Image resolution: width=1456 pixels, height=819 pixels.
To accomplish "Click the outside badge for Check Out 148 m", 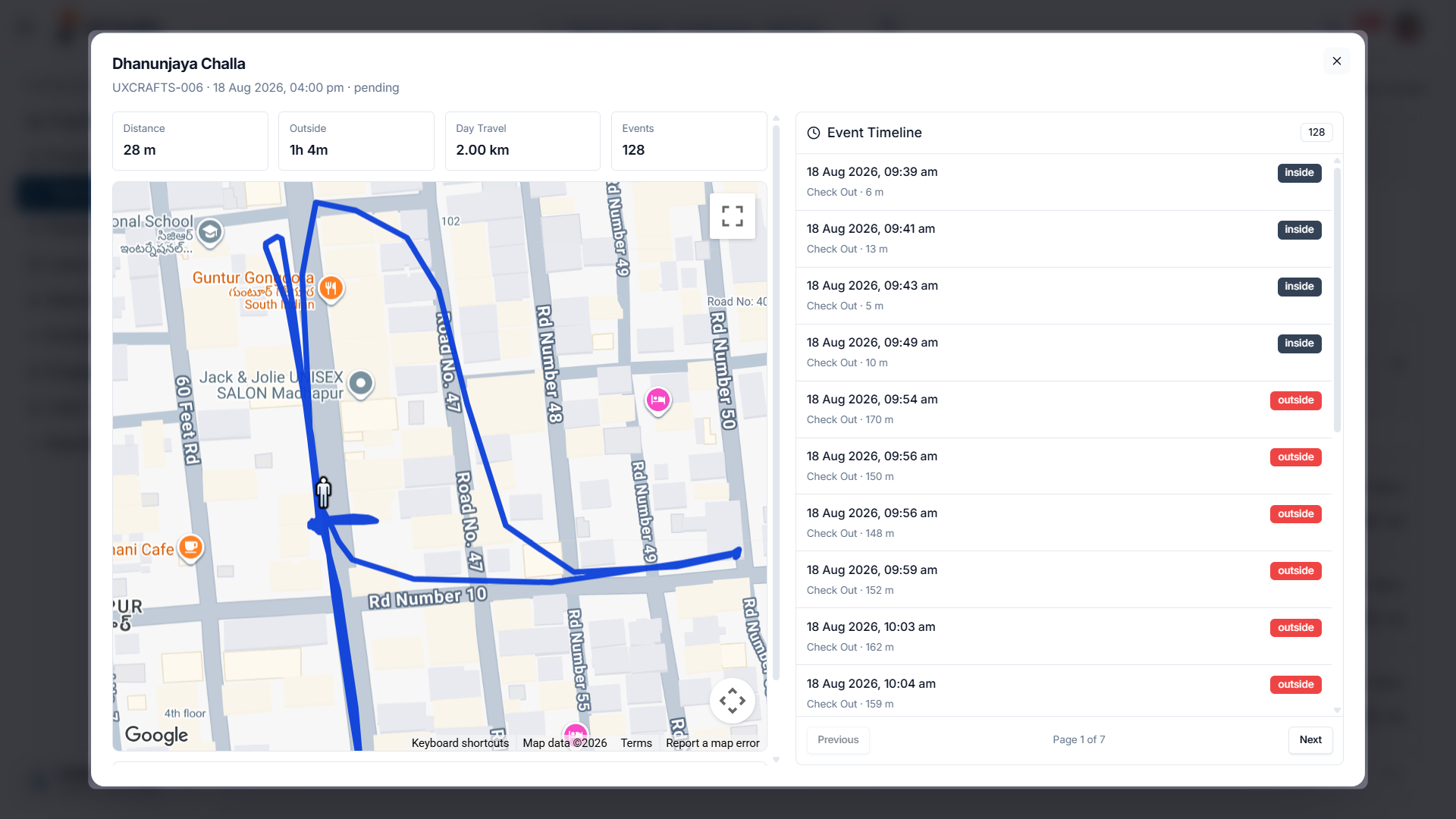I will pos(1295,514).
